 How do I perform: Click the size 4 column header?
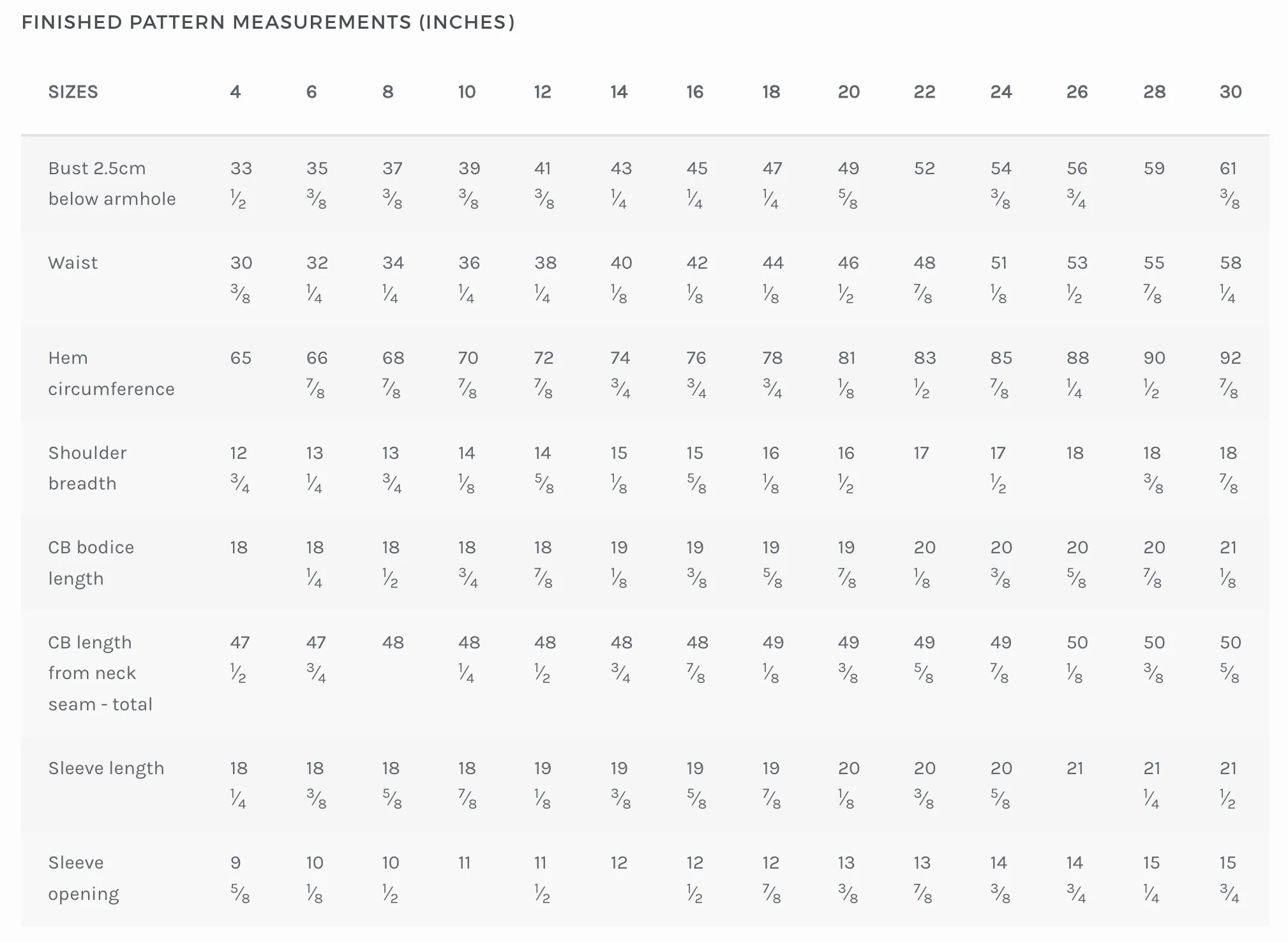[236, 92]
